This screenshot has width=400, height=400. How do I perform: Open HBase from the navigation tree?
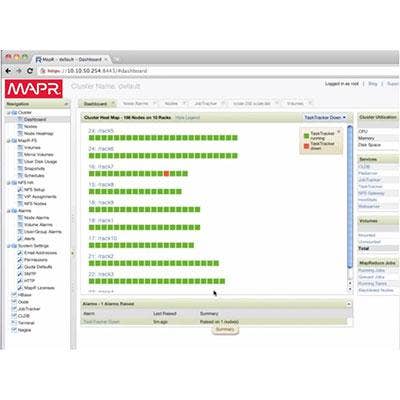click(24, 295)
